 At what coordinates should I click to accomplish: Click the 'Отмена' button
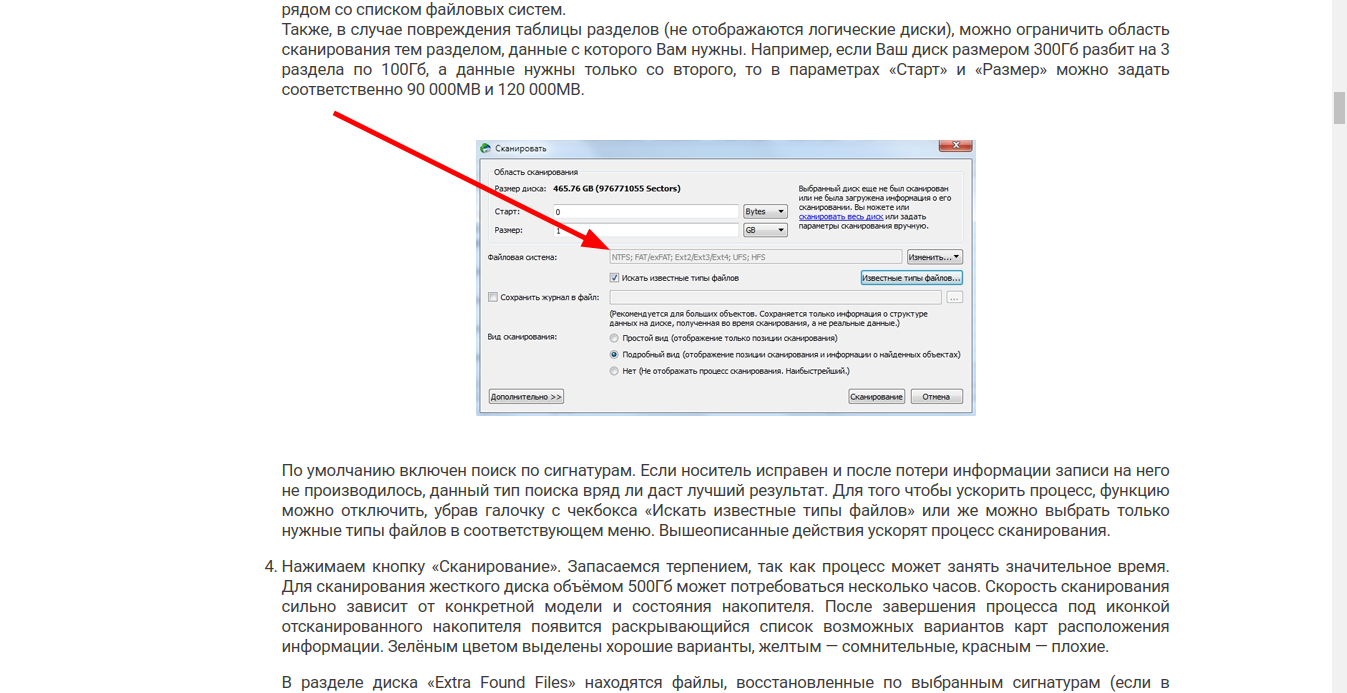pyautogui.click(x=936, y=397)
